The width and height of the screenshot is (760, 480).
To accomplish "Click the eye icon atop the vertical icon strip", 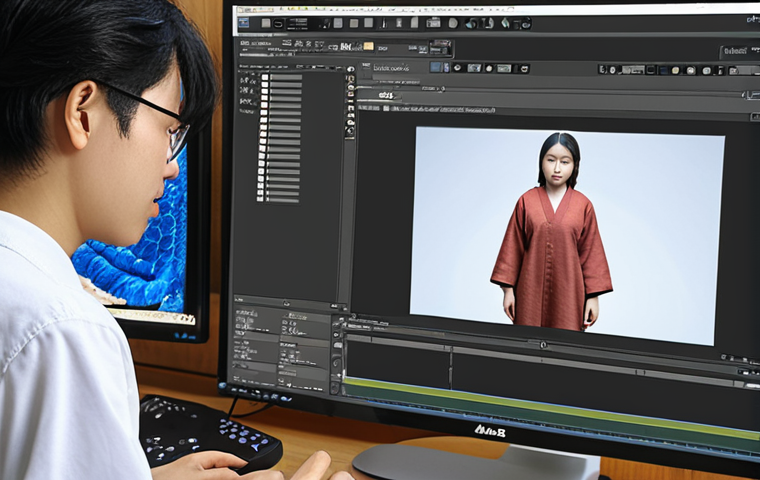I will click(x=350, y=69).
